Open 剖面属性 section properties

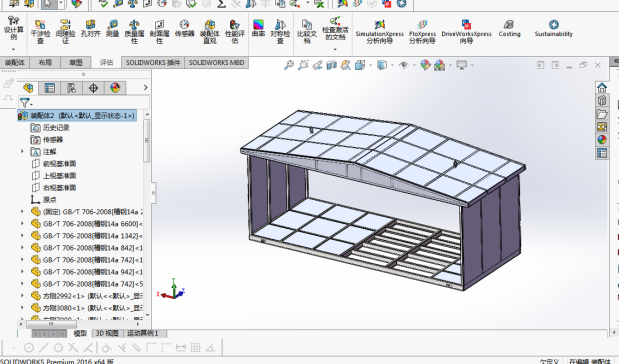[159, 32]
